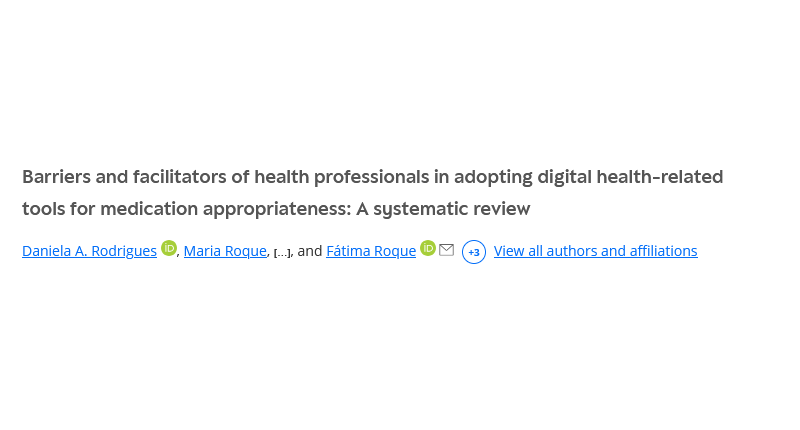Expand the hidden authors ellipsis

[x=281, y=252]
